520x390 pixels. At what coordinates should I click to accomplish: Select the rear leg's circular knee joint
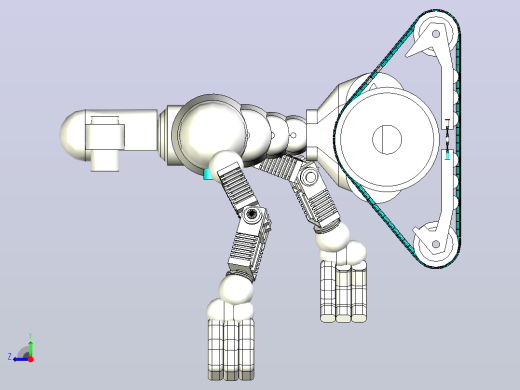click(x=309, y=177)
